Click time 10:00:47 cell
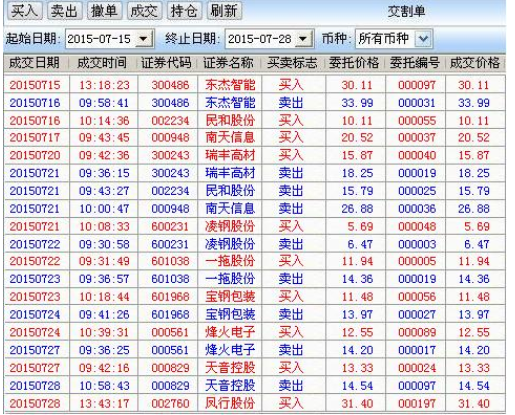The image size is (515, 415). [104, 209]
